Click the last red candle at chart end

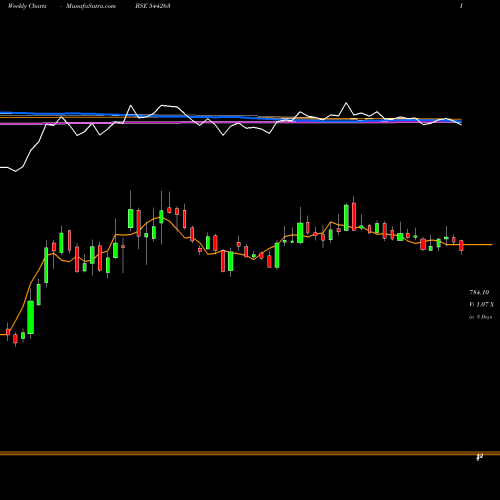[461, 245]
